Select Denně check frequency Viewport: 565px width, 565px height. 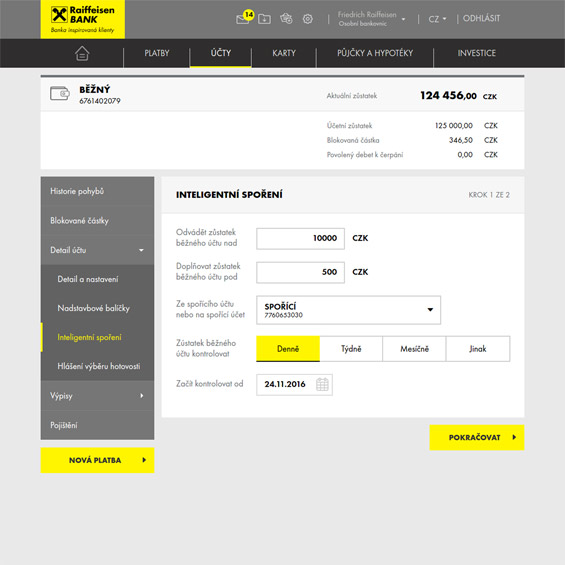[288, 349]
